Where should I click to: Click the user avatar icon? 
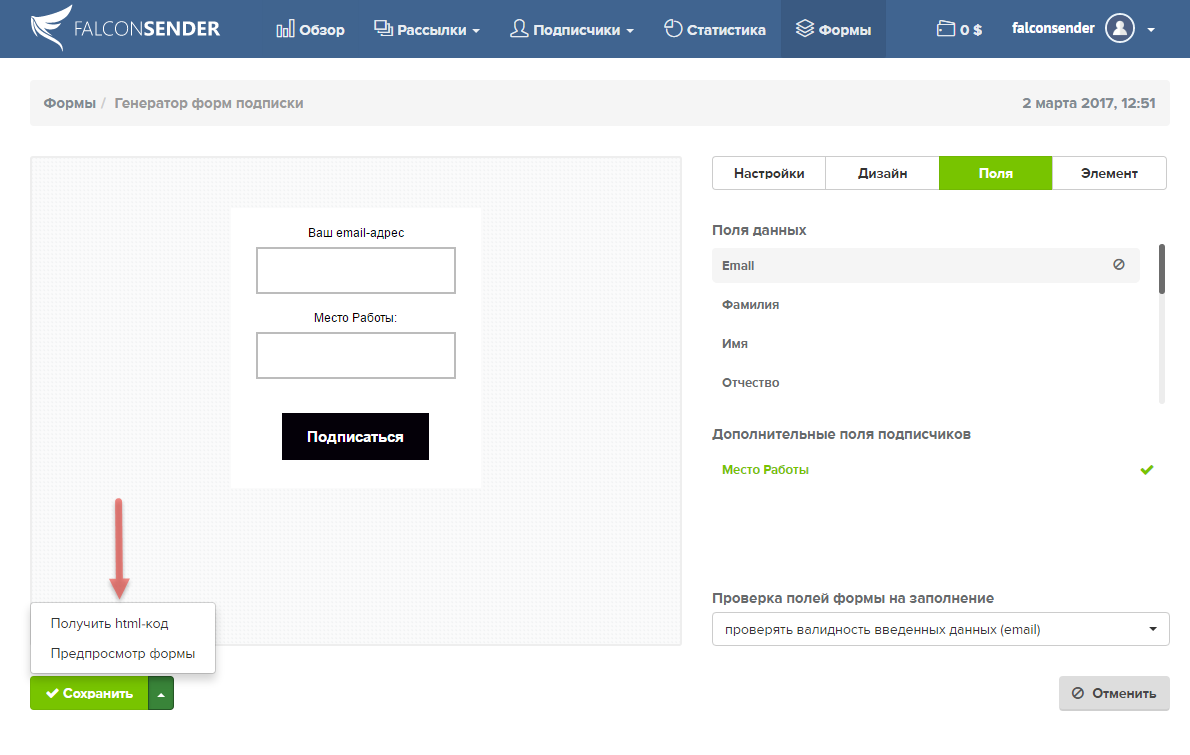1119,29
